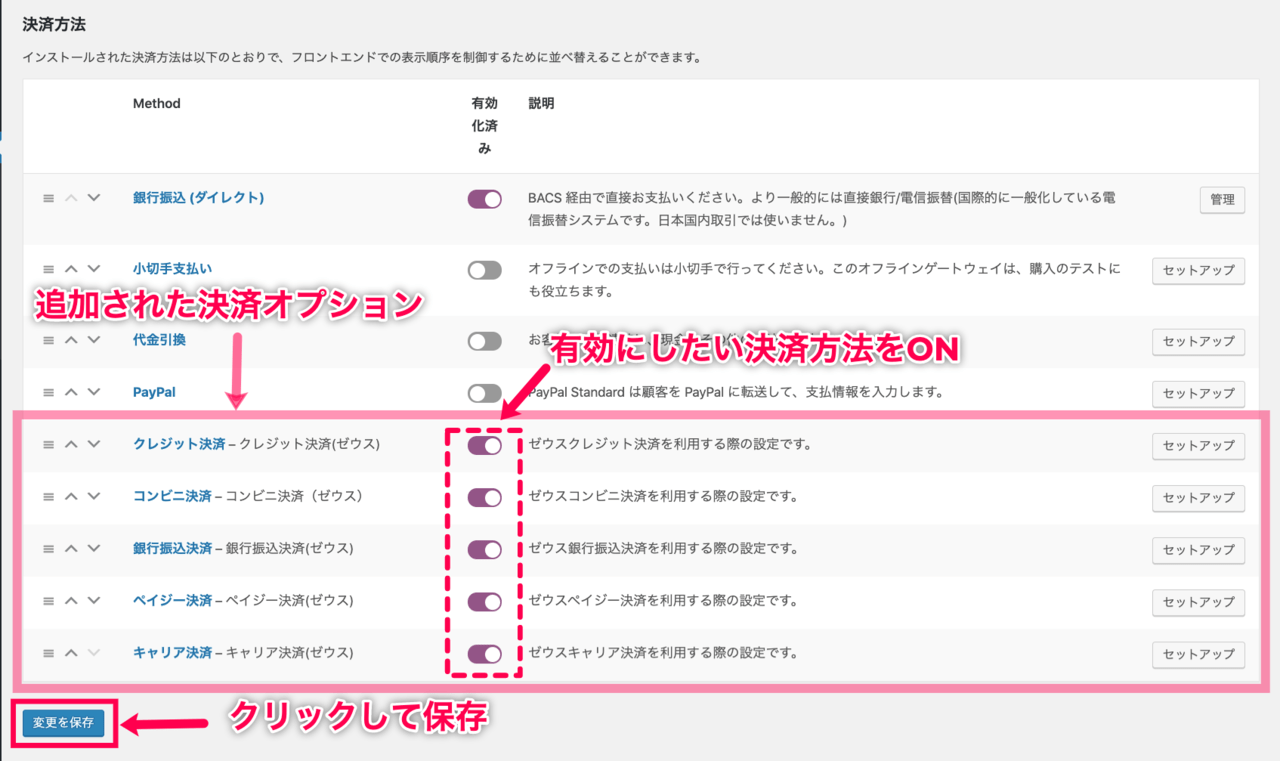
Task: Move PayPal down with arrow
Action: pyautogui.click(x=94, y=392)
